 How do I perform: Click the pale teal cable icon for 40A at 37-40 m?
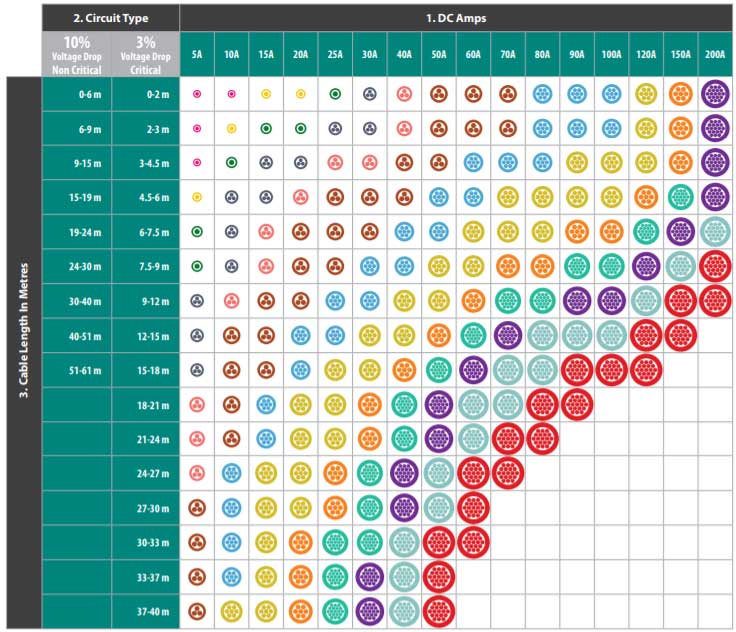pyautogui.click(x=404, y=611)
